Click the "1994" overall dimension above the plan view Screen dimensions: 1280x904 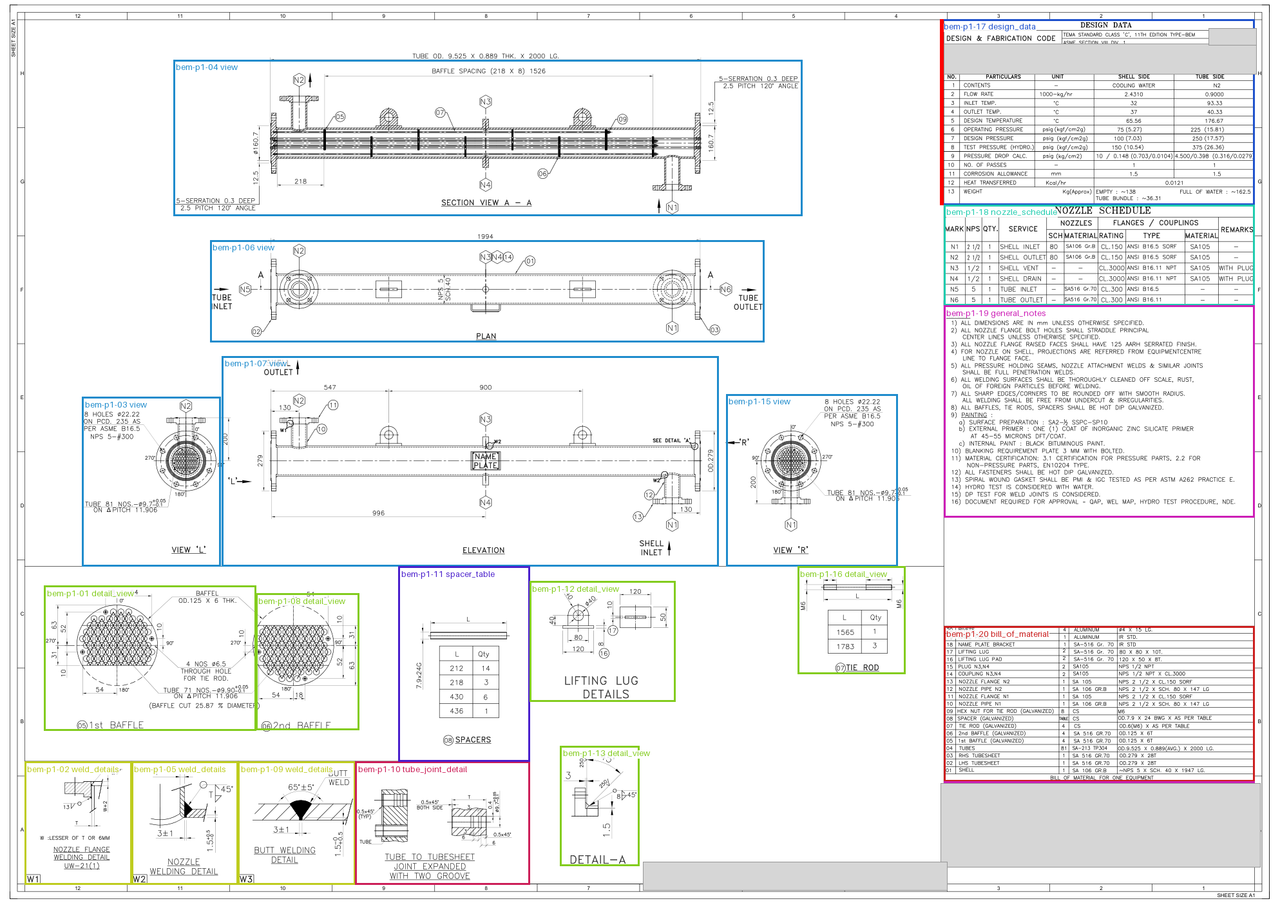484,236
